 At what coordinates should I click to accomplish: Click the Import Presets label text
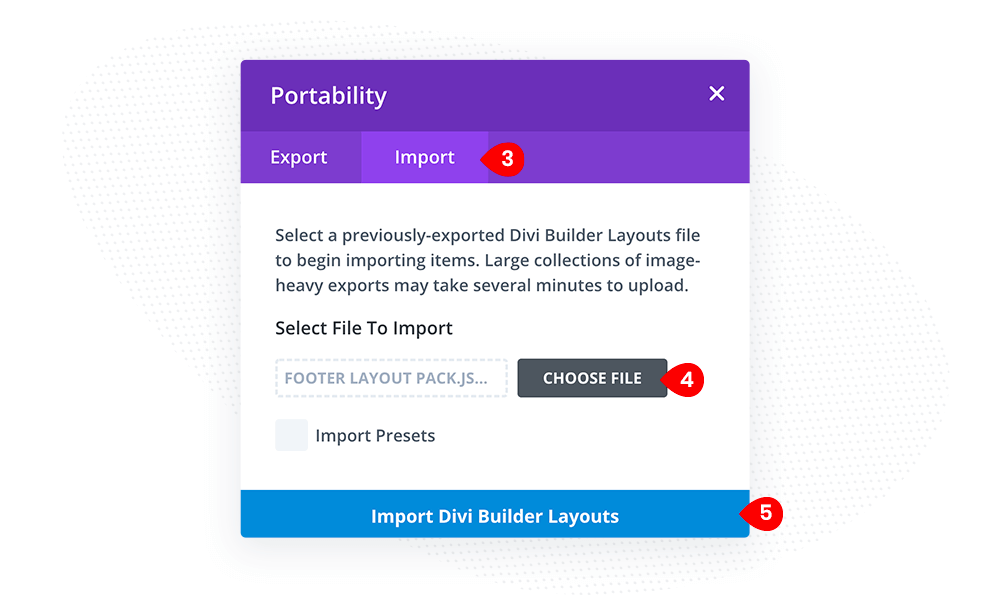375,436
